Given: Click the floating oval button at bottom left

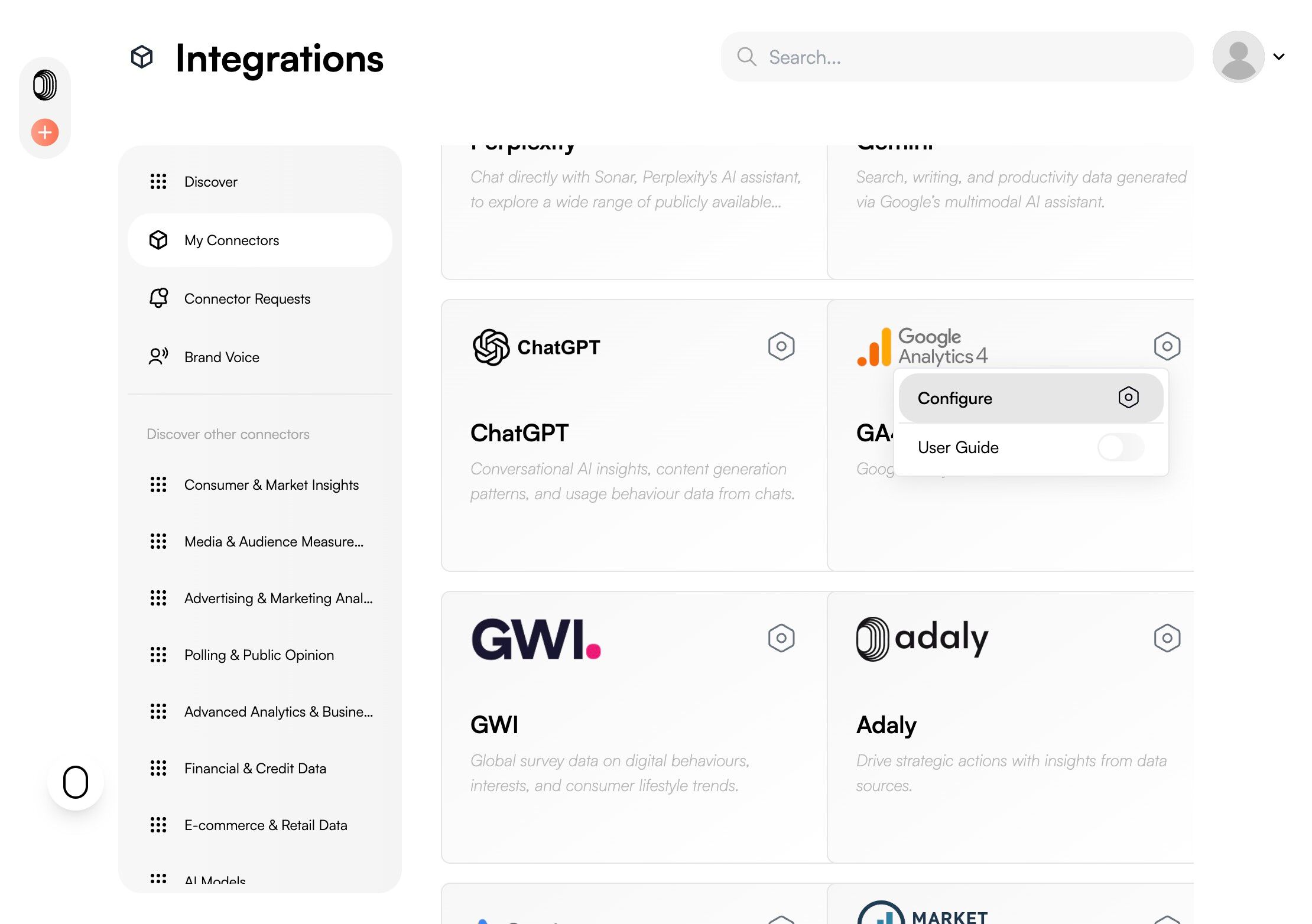Looking at the screenshot, I should [76, 782].
